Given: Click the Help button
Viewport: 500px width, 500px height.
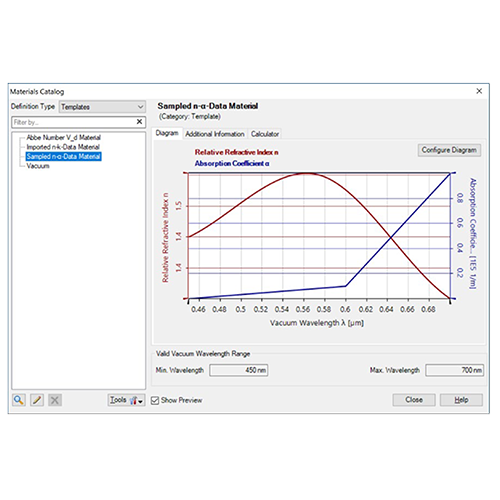Looking at the screenshot, I should click(x=461, y=400).
